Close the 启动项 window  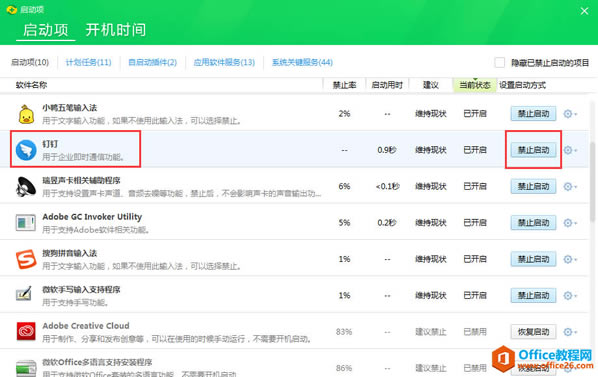click(584, 11)
